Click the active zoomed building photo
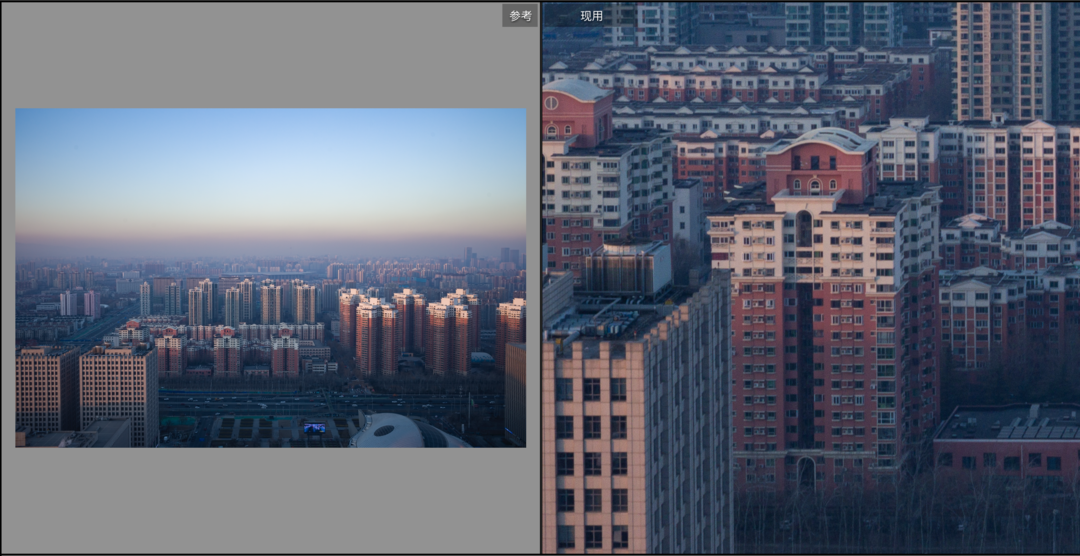 pyautogui.click(x=811, y=278)
